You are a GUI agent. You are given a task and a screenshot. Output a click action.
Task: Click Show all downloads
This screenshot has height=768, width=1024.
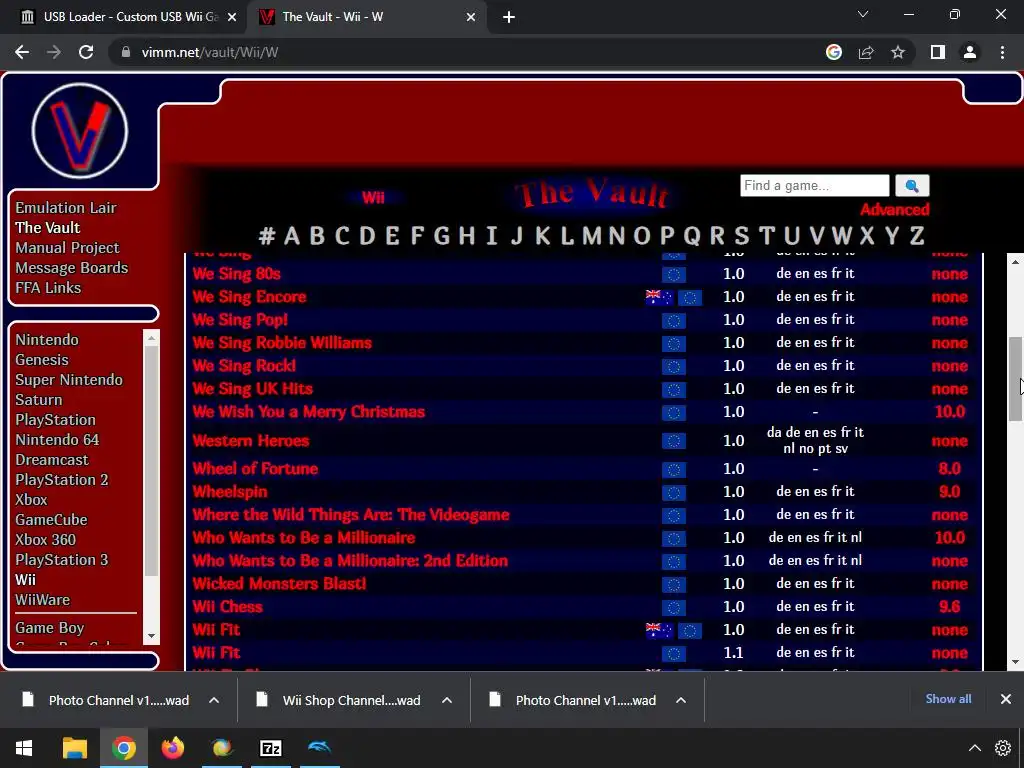[x=948, y=699]
